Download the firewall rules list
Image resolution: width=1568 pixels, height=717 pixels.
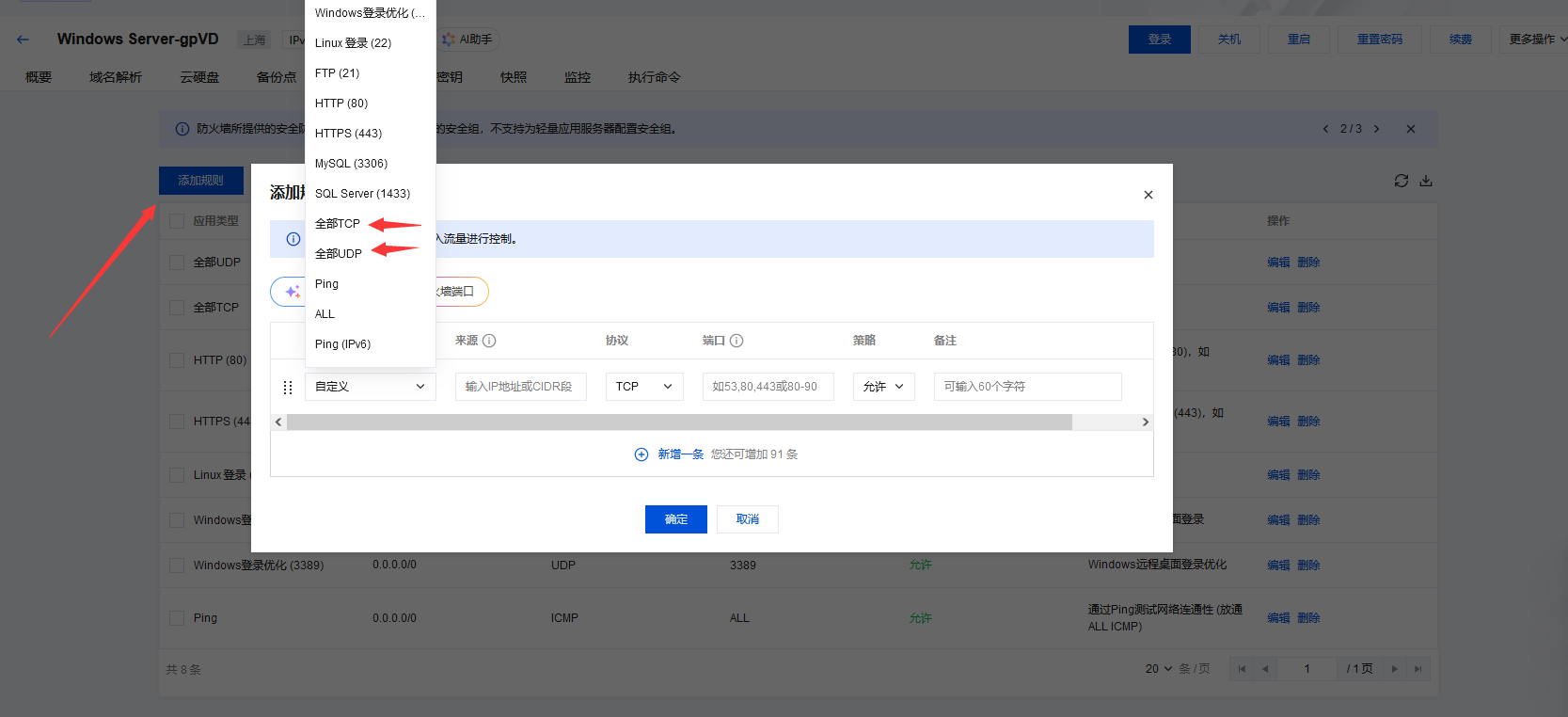[1426, 181]
